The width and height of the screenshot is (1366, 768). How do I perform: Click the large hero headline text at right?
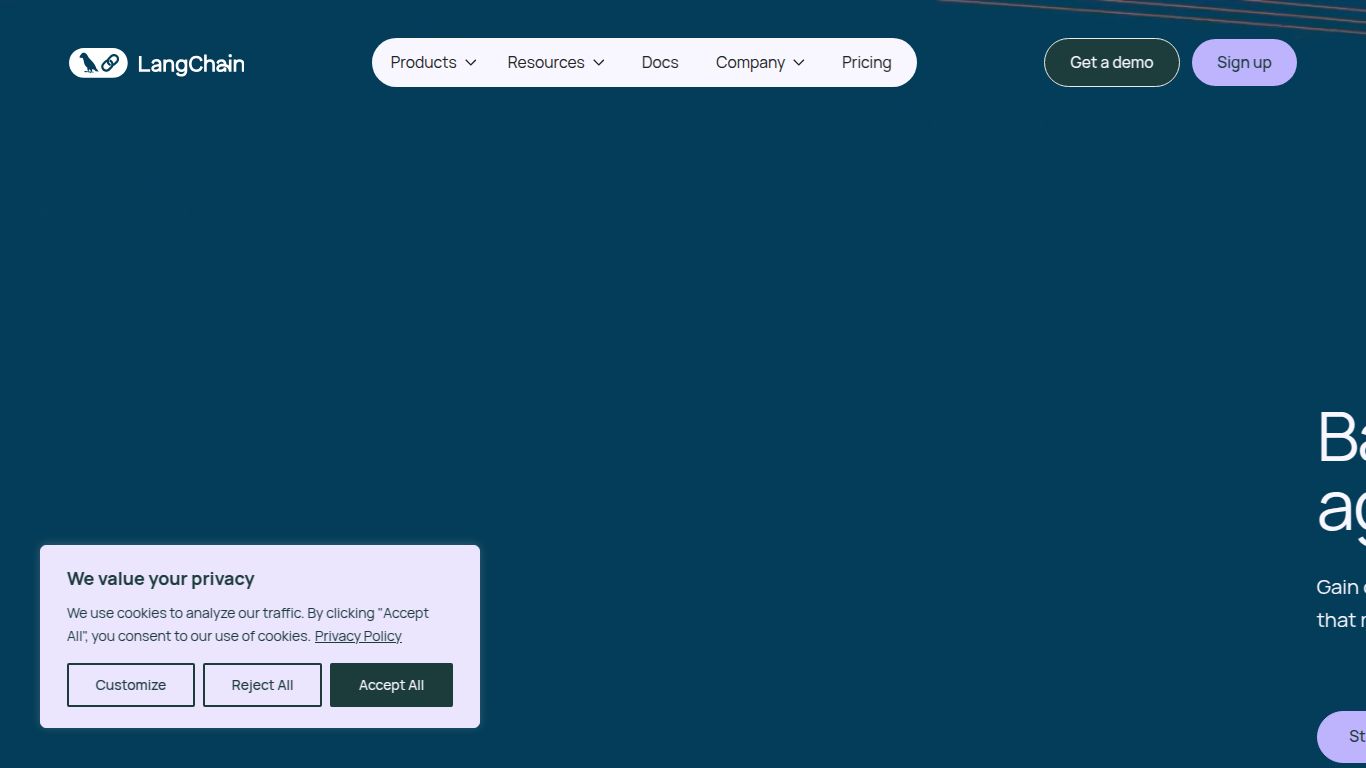pyautogui.click(x=1341, y=472)
